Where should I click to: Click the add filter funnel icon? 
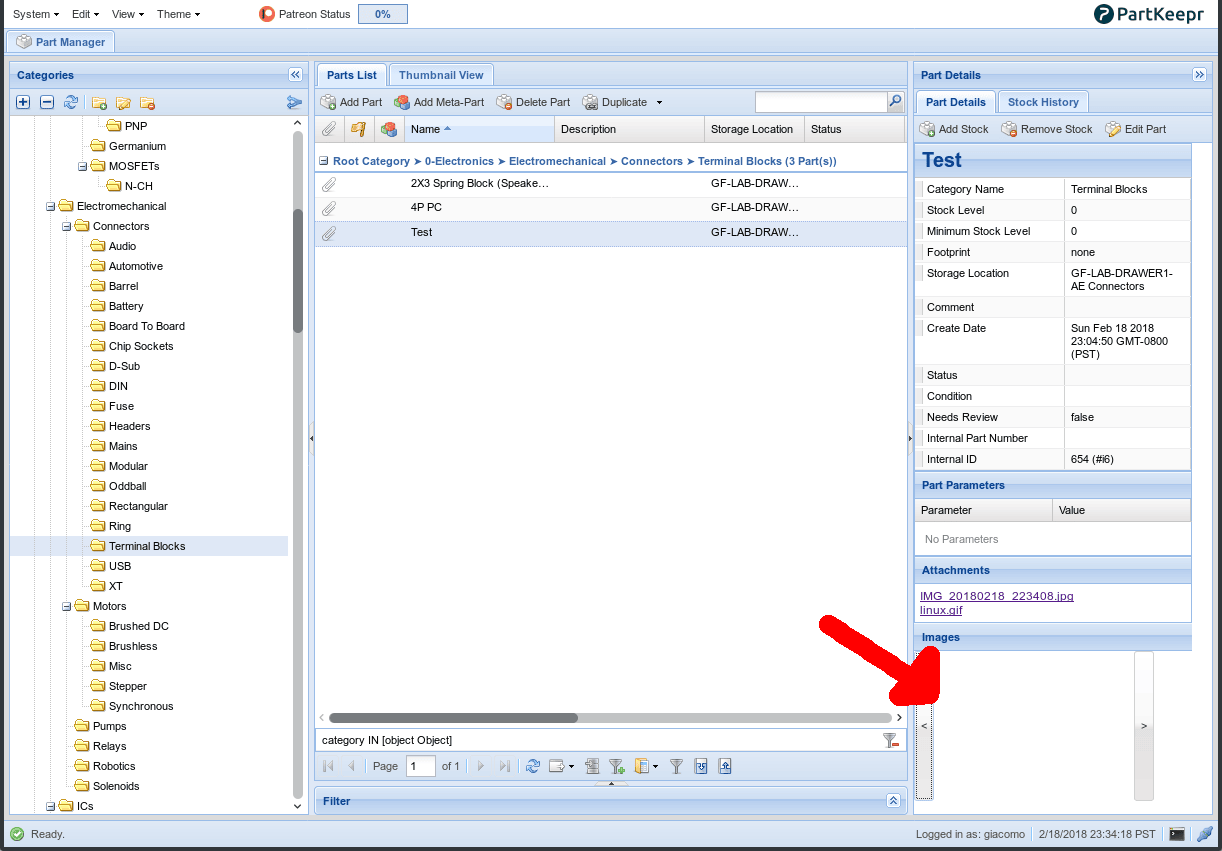tap(617, 766)
